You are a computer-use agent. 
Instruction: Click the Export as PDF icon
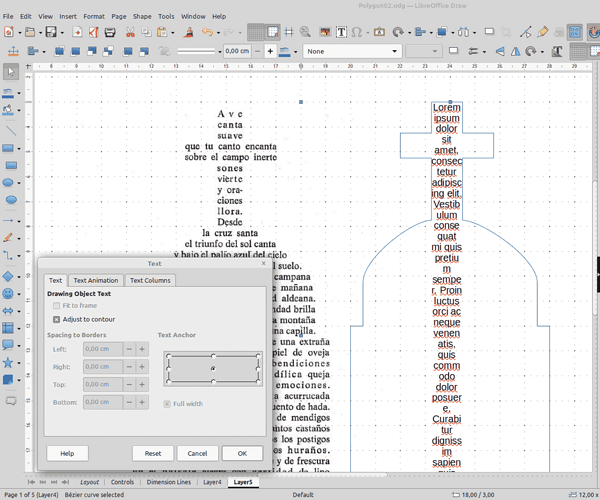pyautogui.click(x=93, y=32)
